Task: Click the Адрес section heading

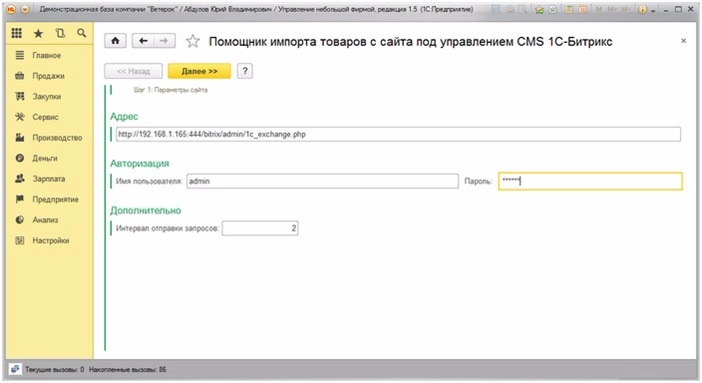Action: pos(124,116)
